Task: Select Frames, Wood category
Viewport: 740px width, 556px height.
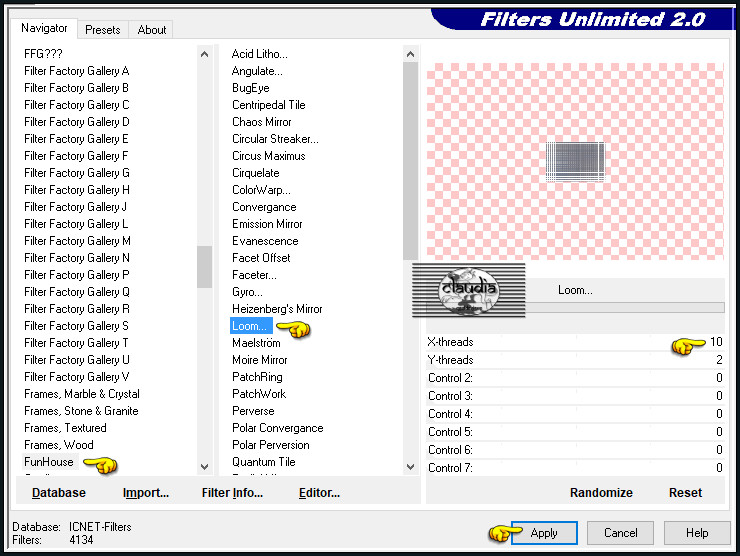Action: click(59, 445)
